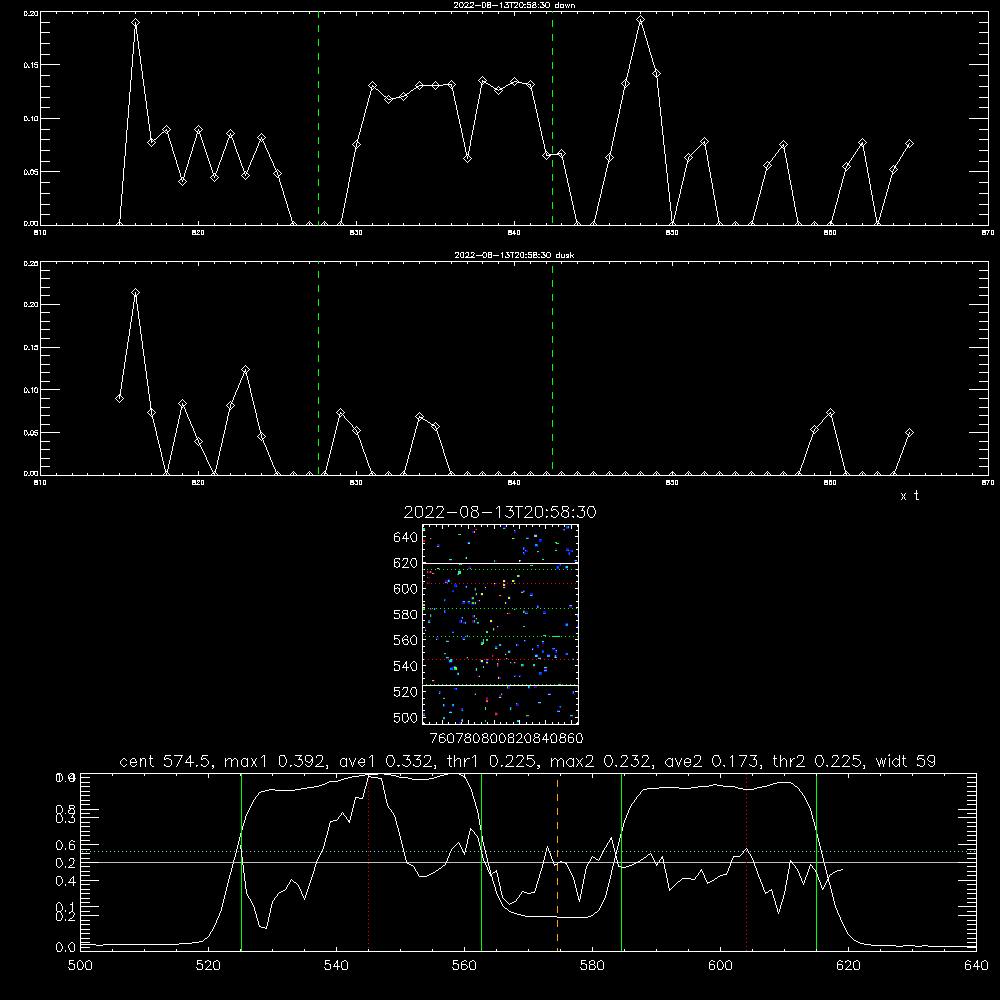Click the green vertical line at 615 in the bottom plot
1000x1000 pixels.
[816, 862]
